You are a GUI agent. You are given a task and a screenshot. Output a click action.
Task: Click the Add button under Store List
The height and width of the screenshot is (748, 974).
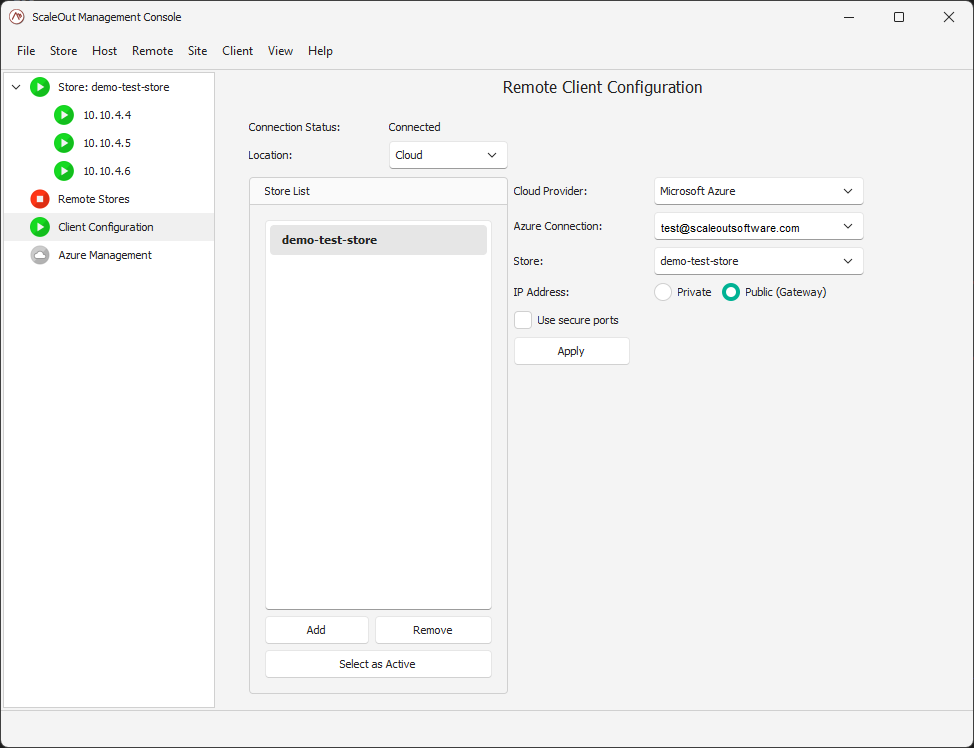[316, 630]
